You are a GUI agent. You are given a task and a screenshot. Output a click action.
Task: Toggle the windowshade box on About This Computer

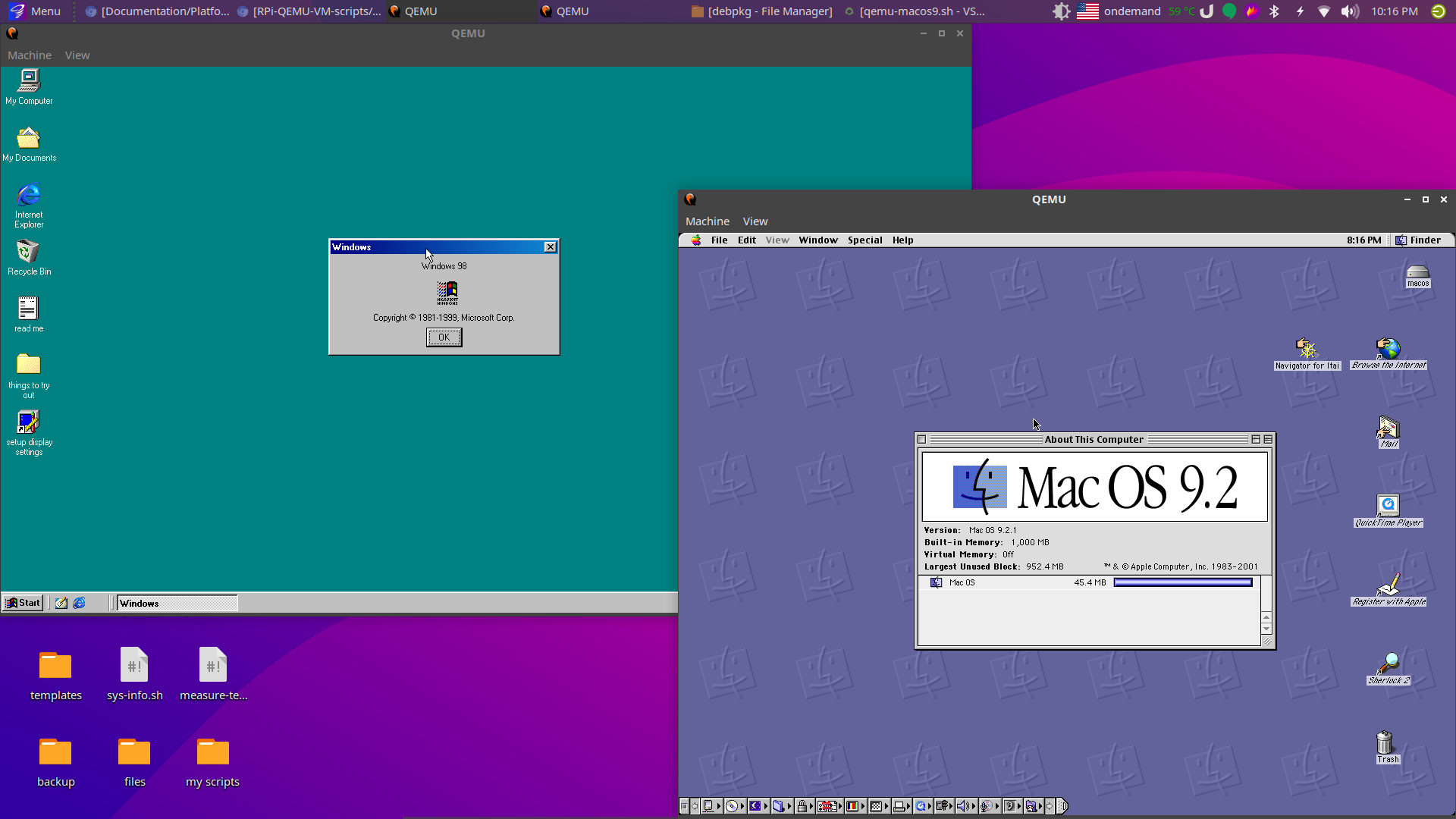(1268, 439)
